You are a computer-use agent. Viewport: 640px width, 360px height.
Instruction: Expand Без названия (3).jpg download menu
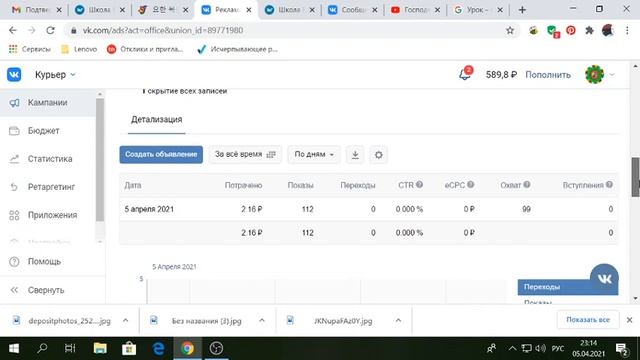262,321
